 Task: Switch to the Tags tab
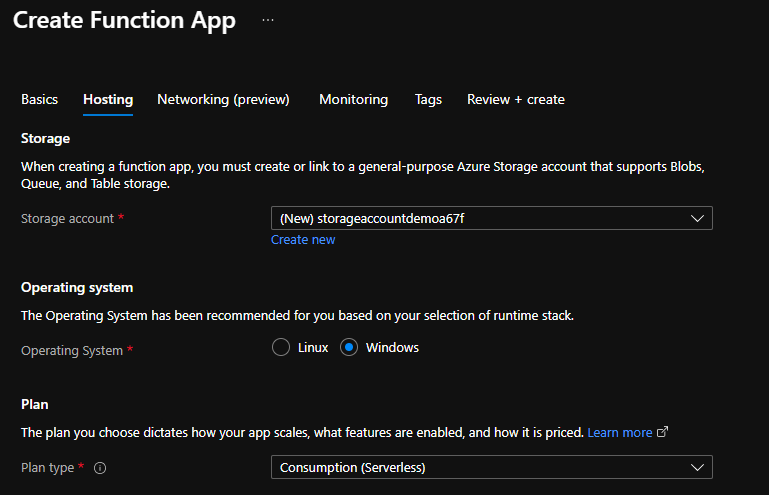[428, 99]
